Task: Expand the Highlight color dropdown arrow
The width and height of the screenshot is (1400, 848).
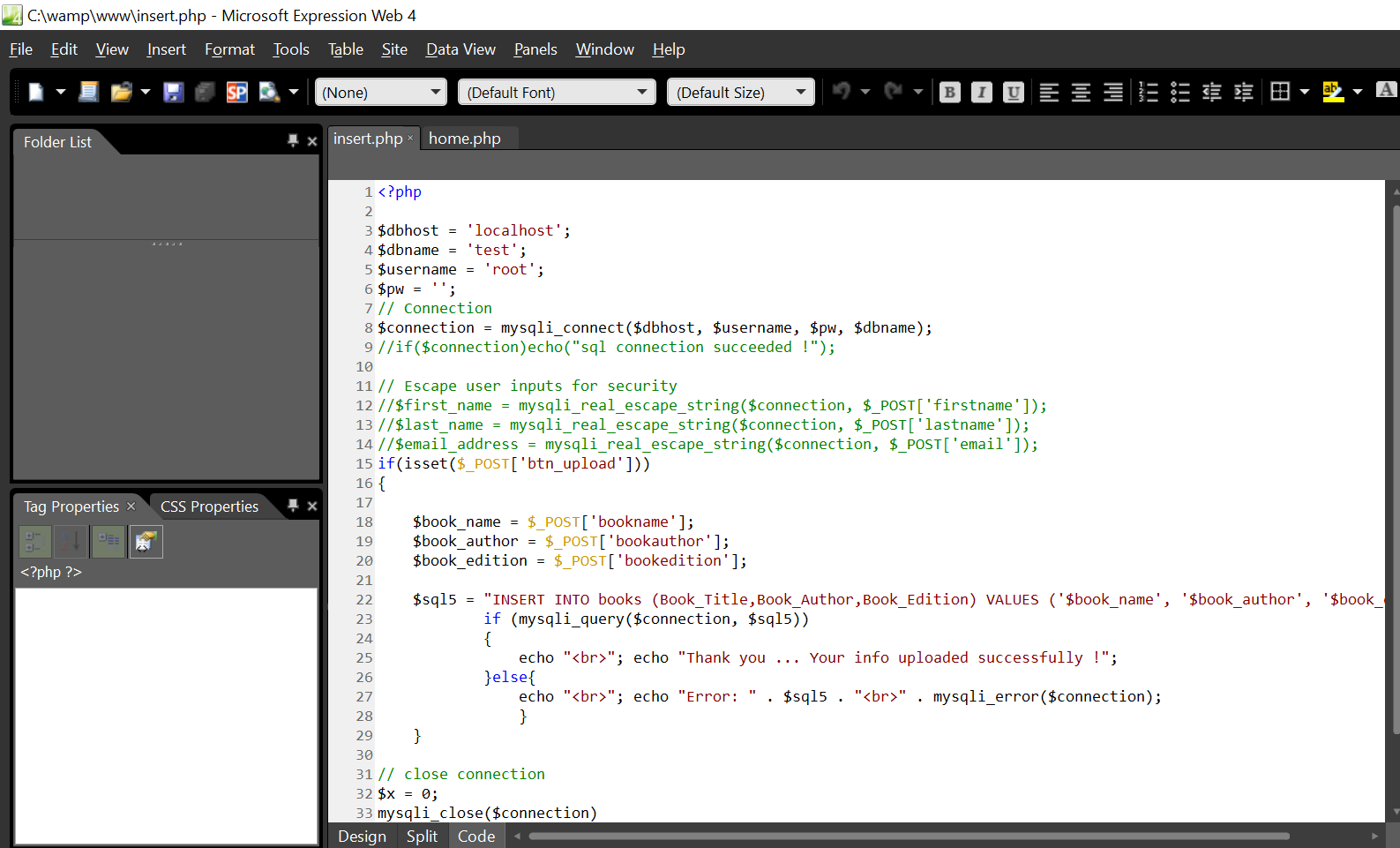Action: (1358, 92)
